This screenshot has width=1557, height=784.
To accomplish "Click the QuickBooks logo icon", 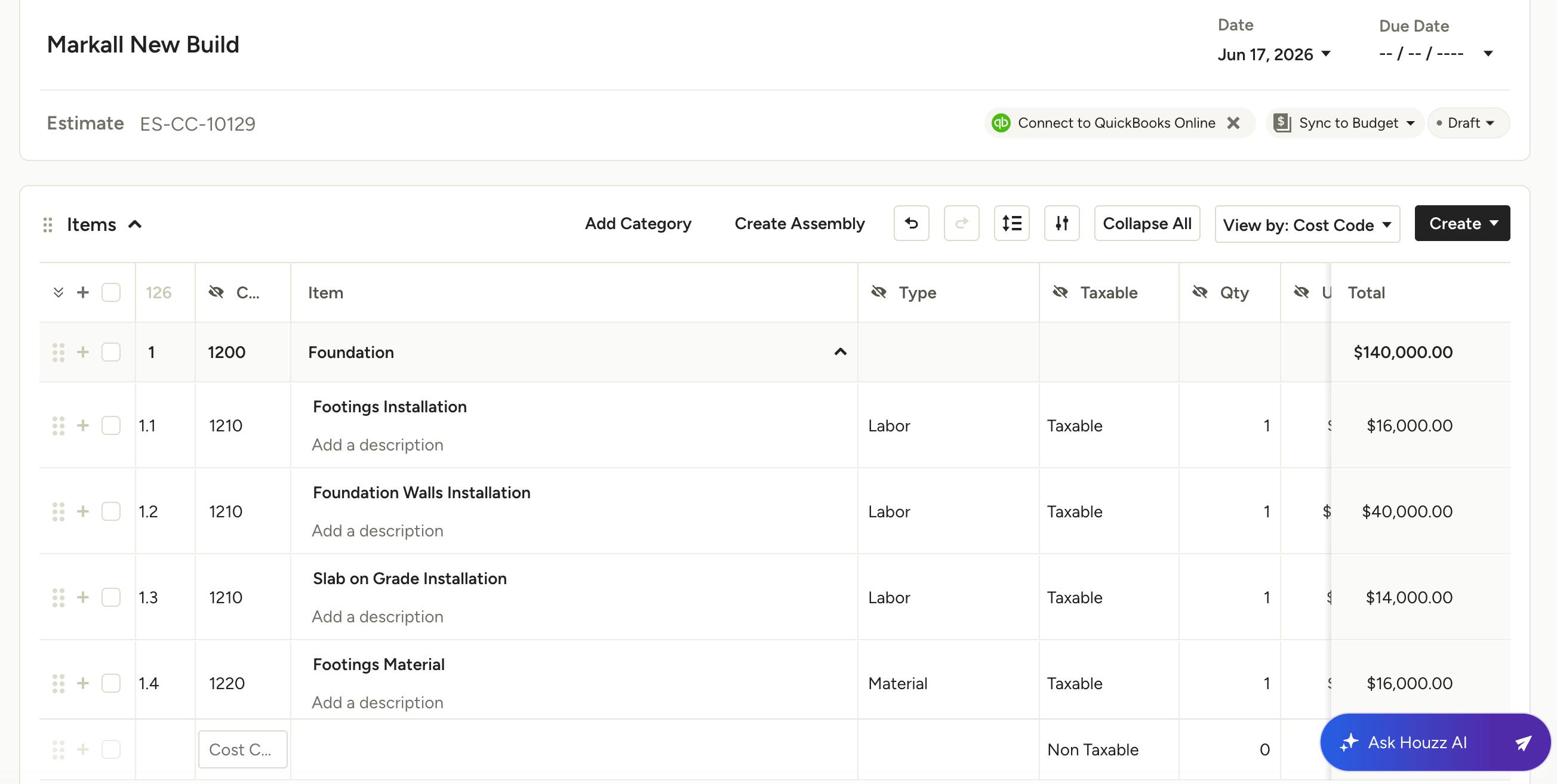I will coord(1001,123).
